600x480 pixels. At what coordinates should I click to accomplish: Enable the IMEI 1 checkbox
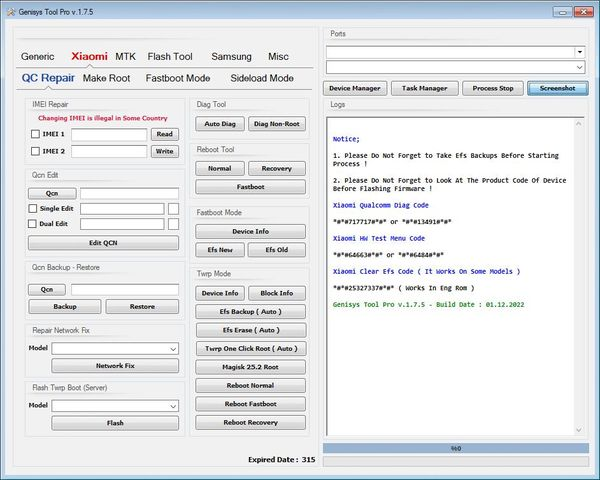click(35, 134)
